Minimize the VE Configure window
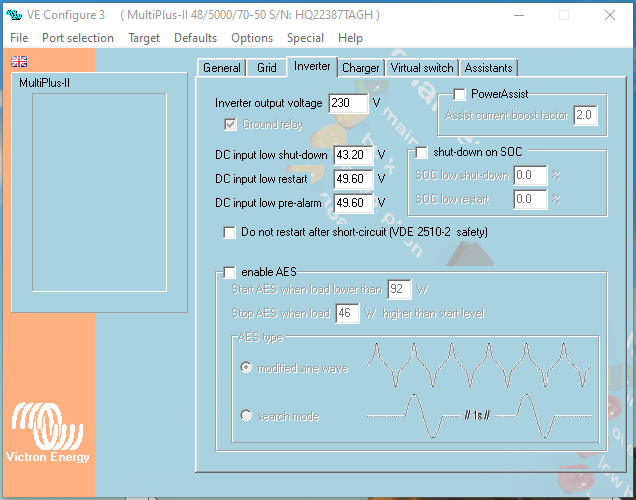 point(519,15)
